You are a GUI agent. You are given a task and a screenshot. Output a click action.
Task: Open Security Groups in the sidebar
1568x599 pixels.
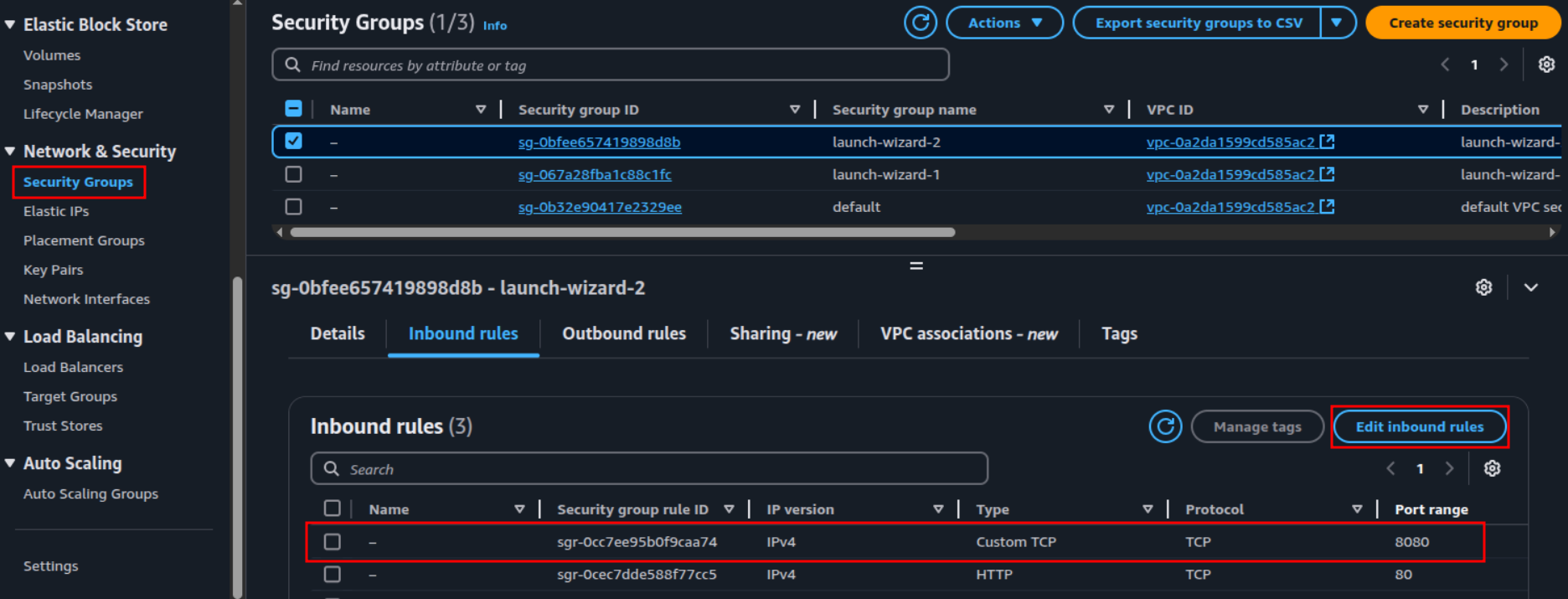[78, 182]
